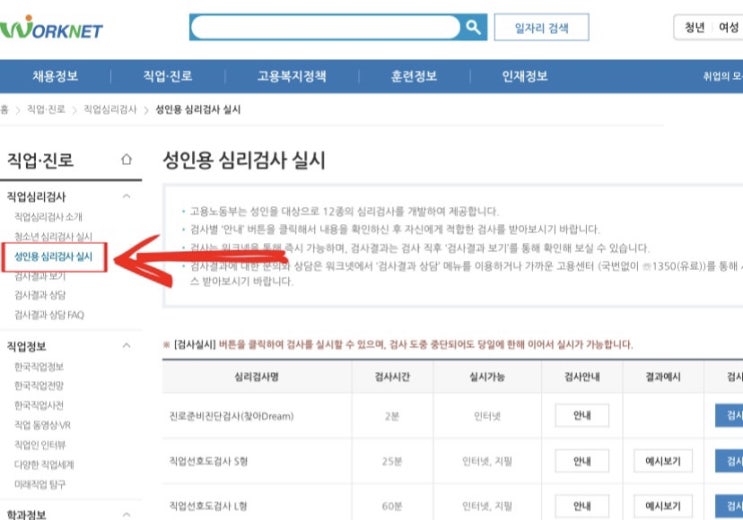This screenshot has width=743, height=520.
Task: Open the 직업·진로 menu
Action: [x=168, y=76]
